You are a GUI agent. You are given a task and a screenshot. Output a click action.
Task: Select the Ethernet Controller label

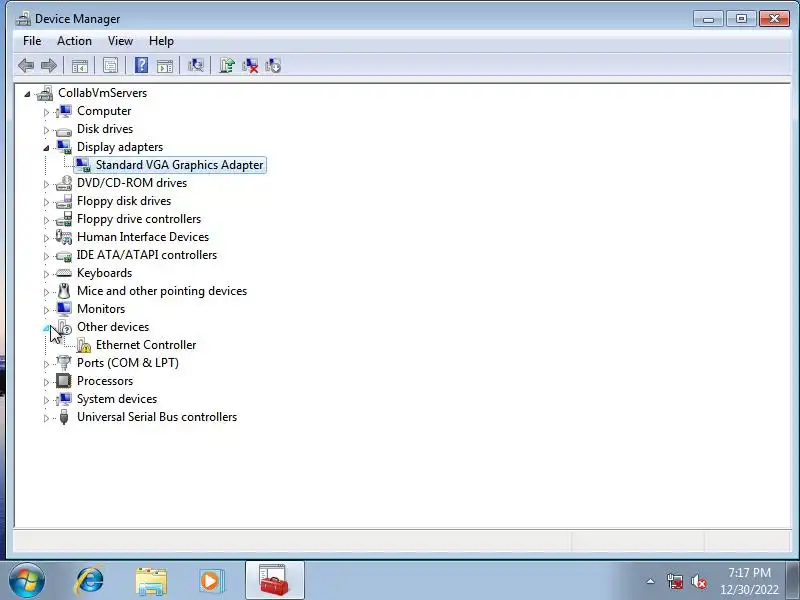coord(146,345)
